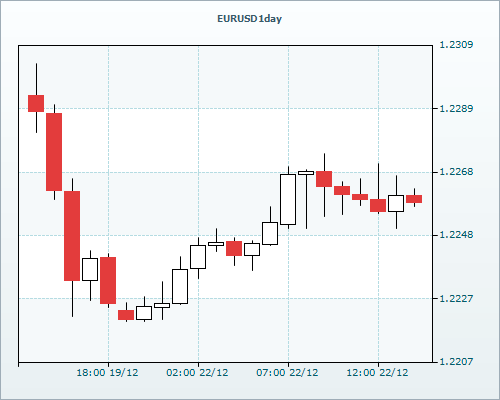Click the tallest red candle in the downtrend
500x400 pixels.
click(72, 236)
